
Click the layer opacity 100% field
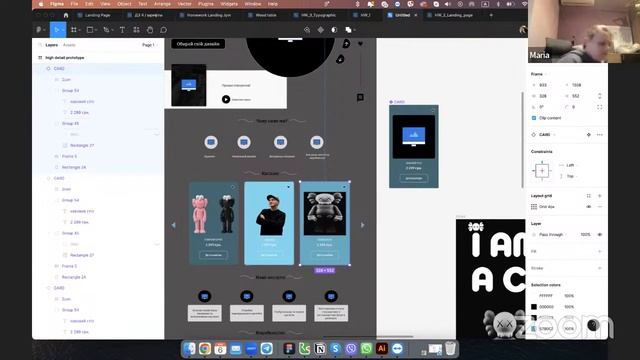click(x=585, y=235)
